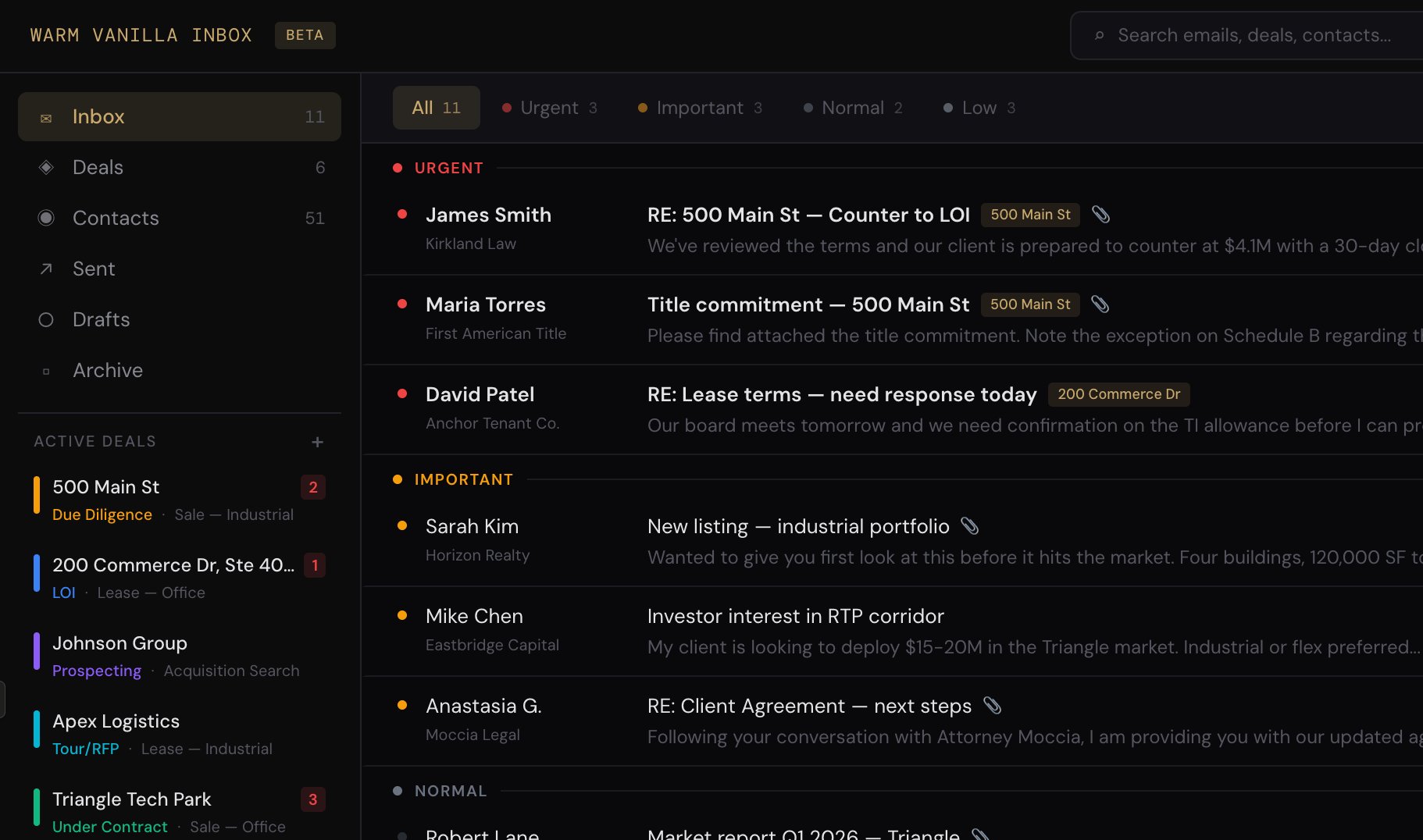Open attachment on New listing email

(969, 525)
